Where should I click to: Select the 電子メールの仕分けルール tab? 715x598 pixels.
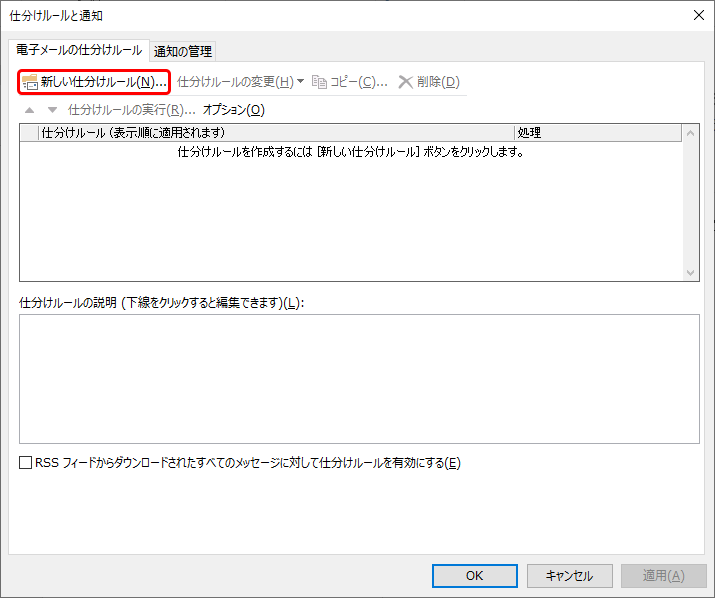click(x=79, y=50)
